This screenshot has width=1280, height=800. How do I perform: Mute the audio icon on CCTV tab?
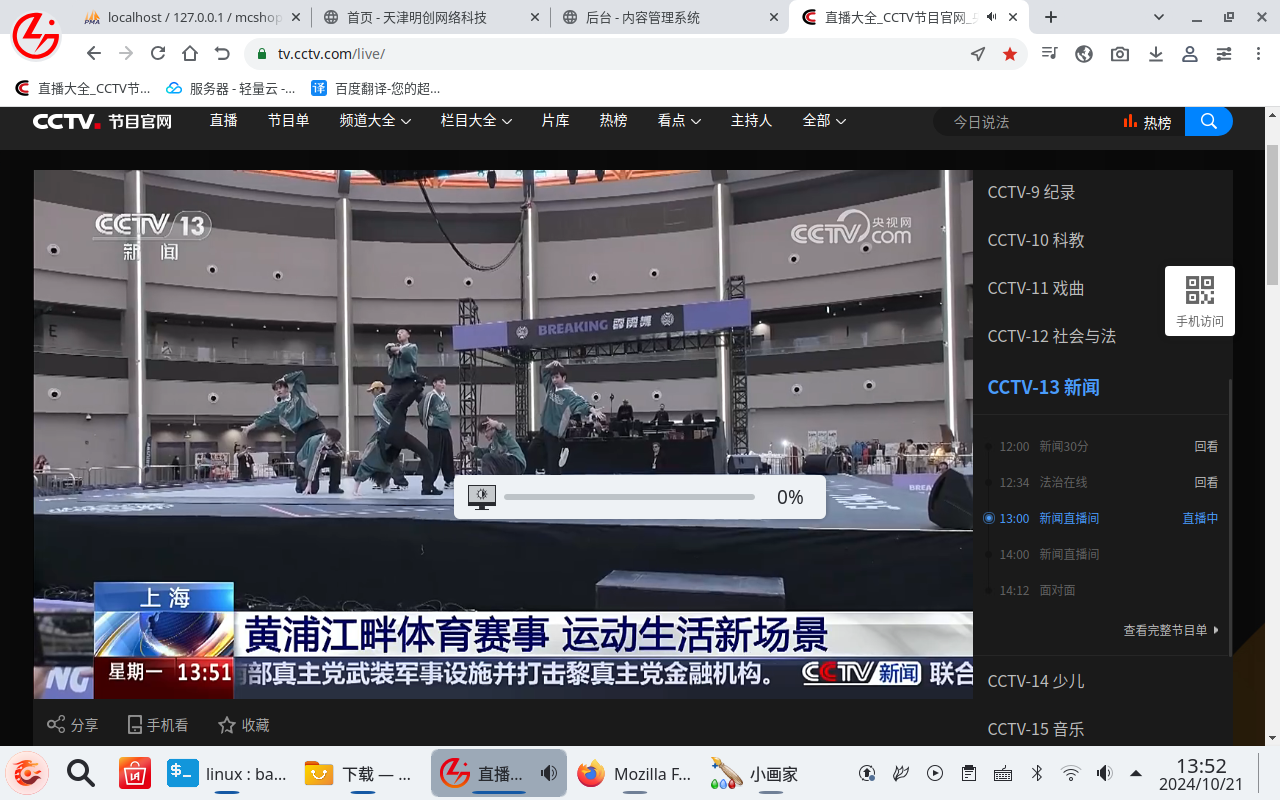coord(991,17)
